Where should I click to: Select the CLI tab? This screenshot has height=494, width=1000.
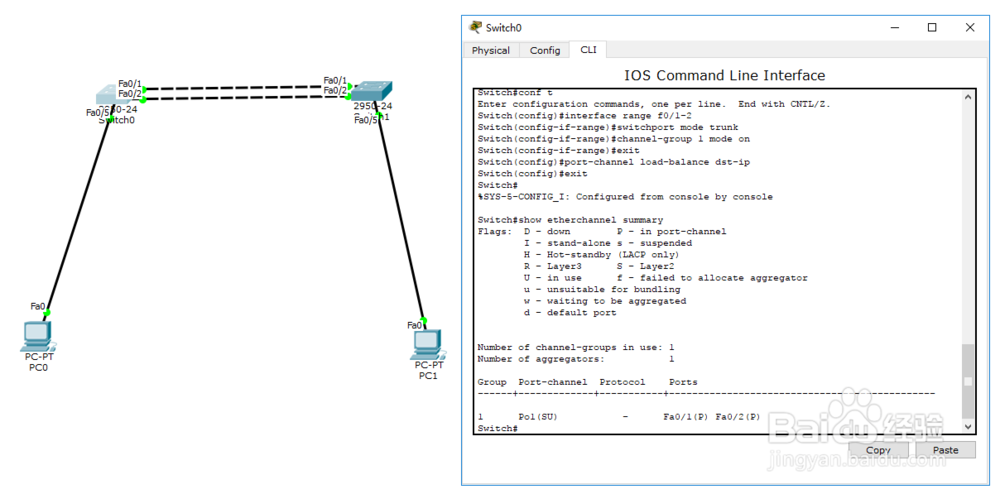tap(588, 50)
